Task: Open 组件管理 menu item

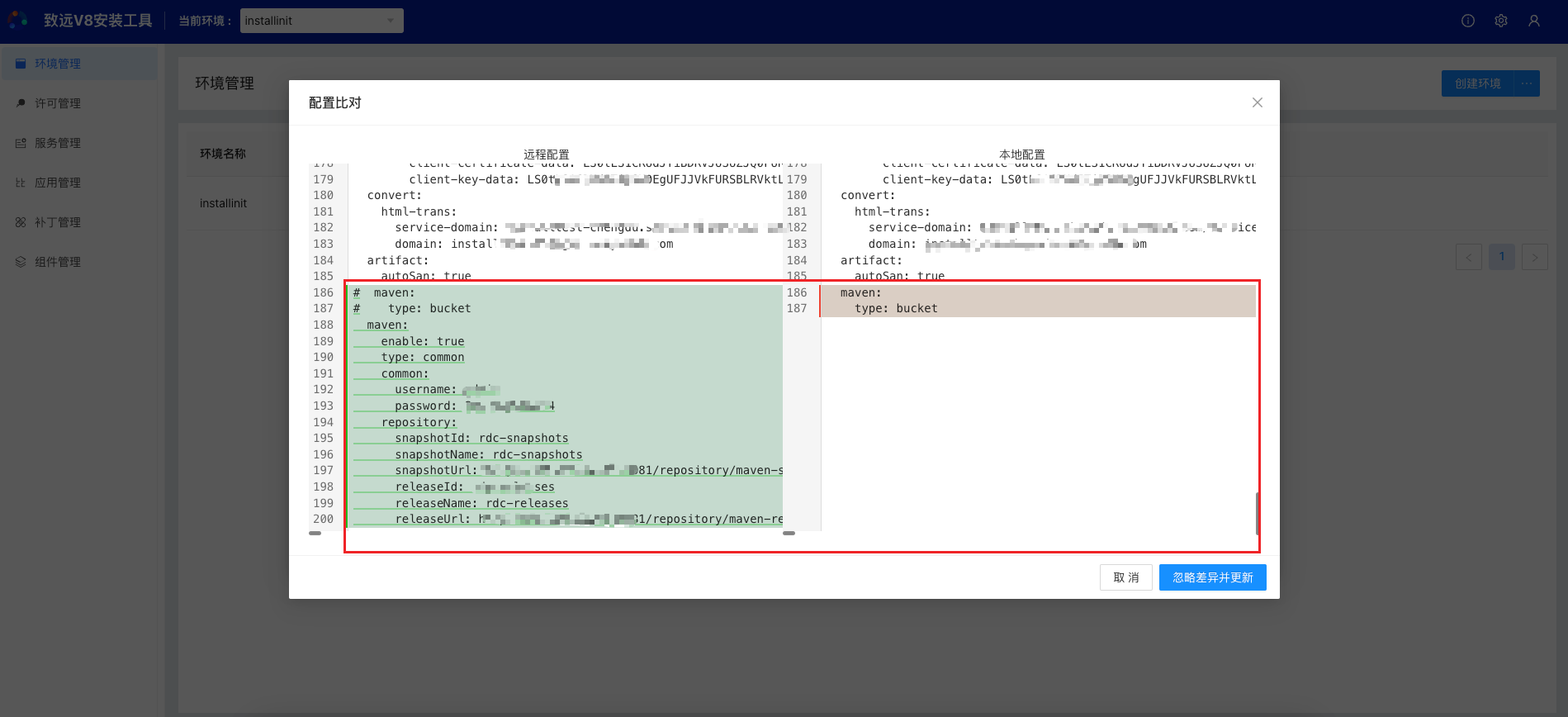Action: [79, 262]
